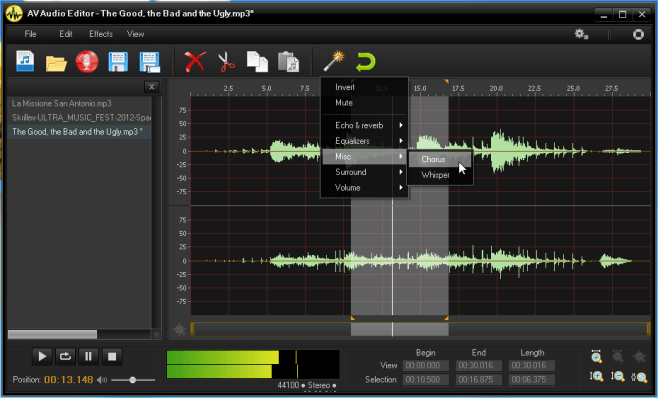Expand the Echo & reverb submenu
The image size is (658, 398).
[x=364, y=125]
